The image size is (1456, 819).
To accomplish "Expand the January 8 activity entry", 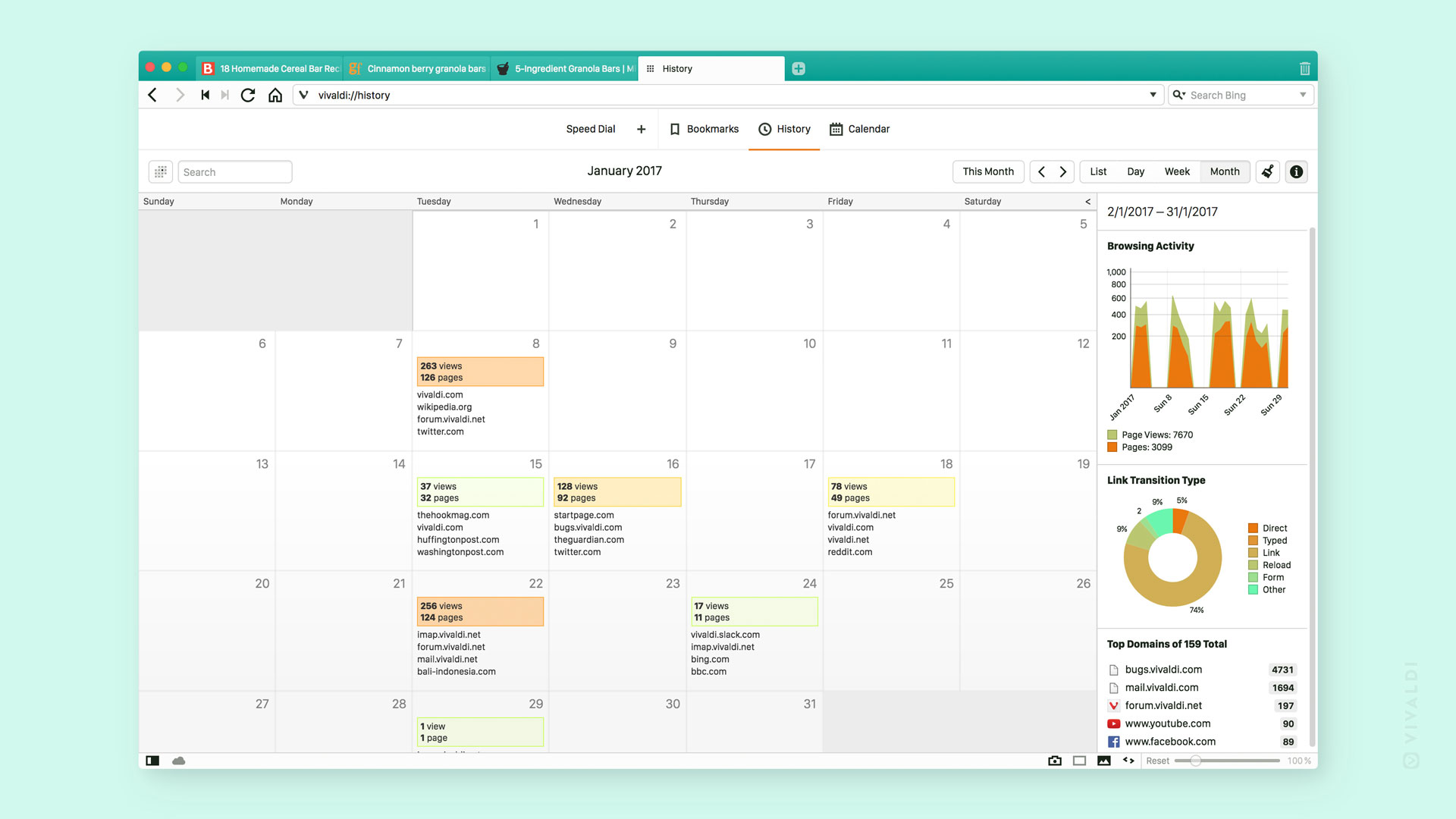I will [479, 371].
